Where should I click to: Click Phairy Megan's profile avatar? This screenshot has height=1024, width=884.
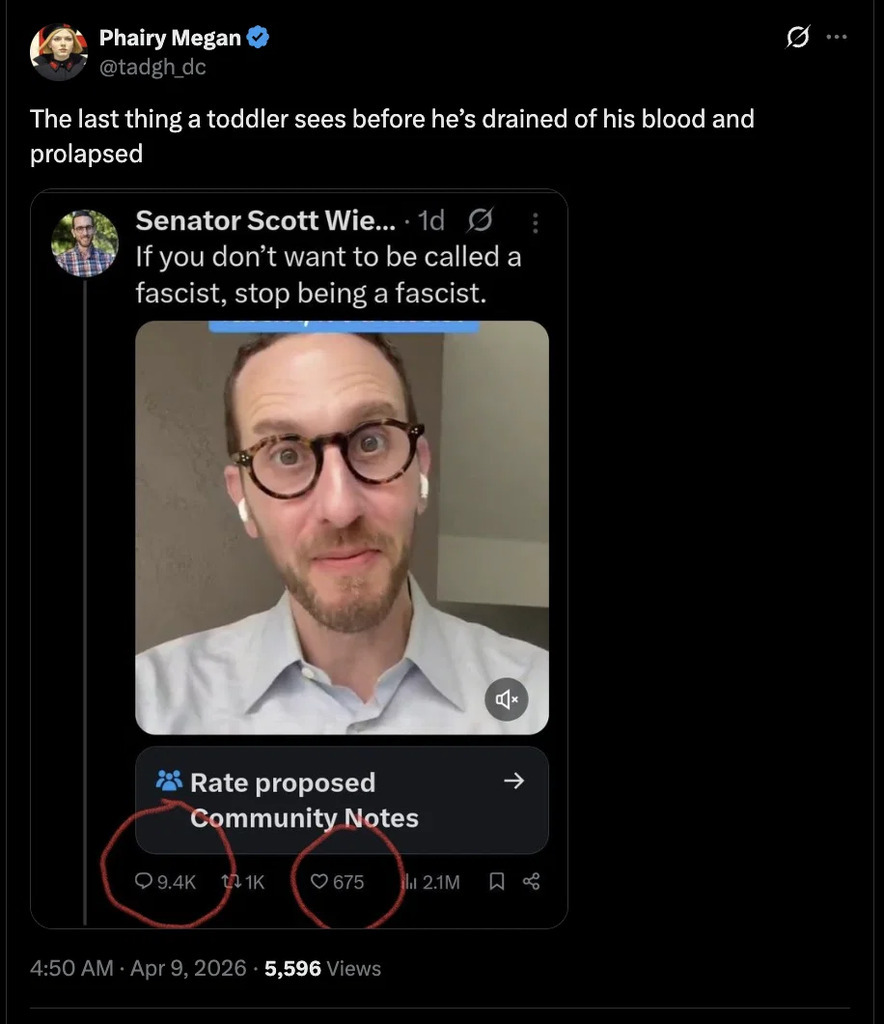59,52
